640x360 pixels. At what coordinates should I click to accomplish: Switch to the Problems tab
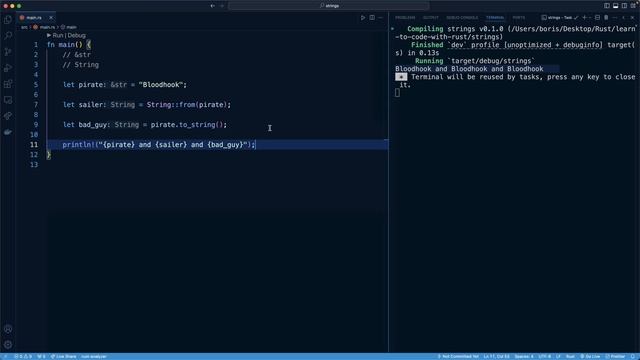(x=405, y=18)
